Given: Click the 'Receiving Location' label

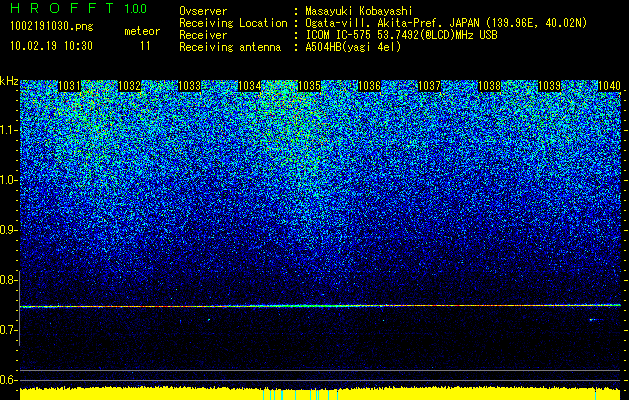Looking at the screenshot, I should tap(233, 23).
